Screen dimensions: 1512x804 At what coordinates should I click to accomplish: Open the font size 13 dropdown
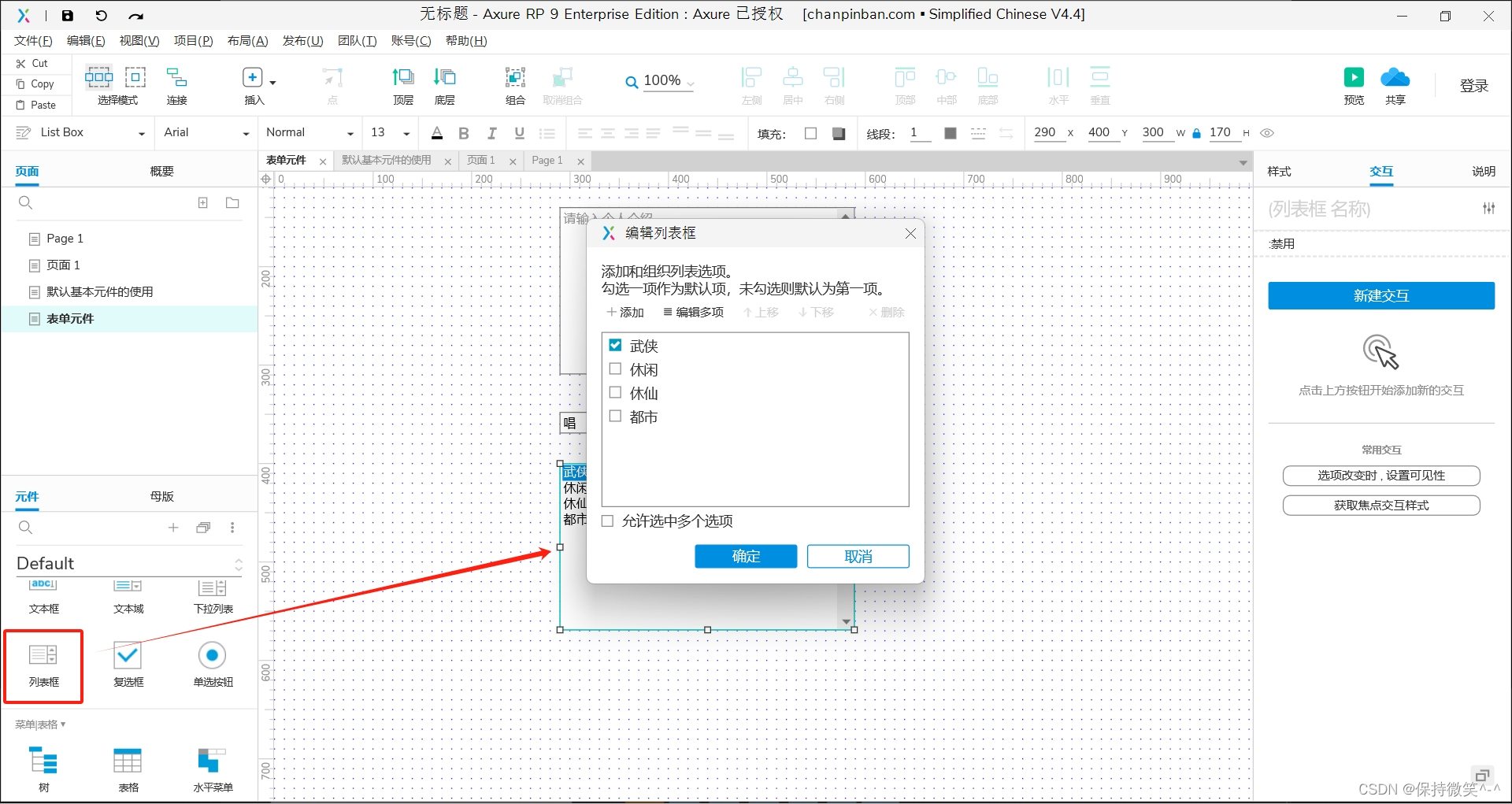pos(406,133)
